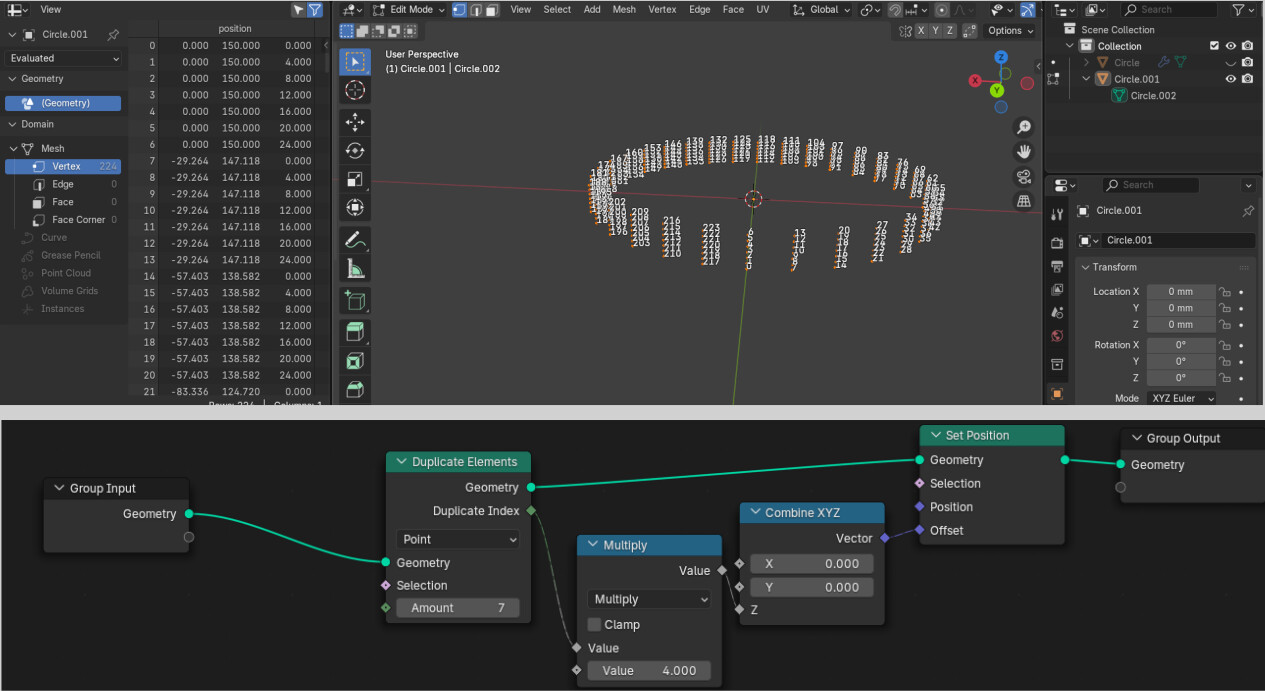Activate the 3D Cursor tool
Screen dimensions: 1265x691
click(355, 91)
